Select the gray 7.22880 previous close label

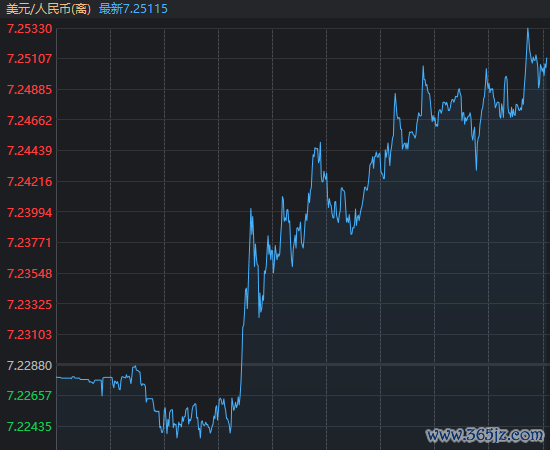tap(29, 366)
